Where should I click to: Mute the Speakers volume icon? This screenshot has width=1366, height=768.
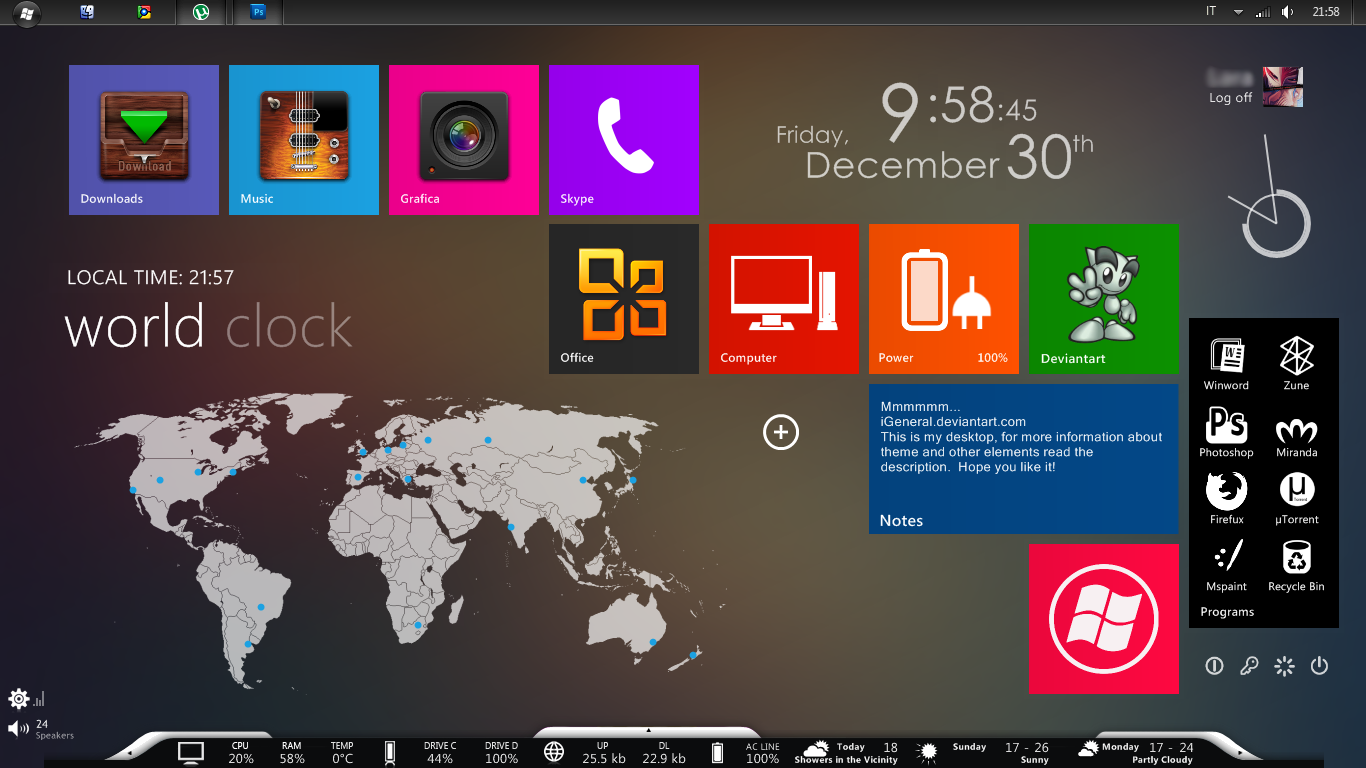tap(18, 728)
